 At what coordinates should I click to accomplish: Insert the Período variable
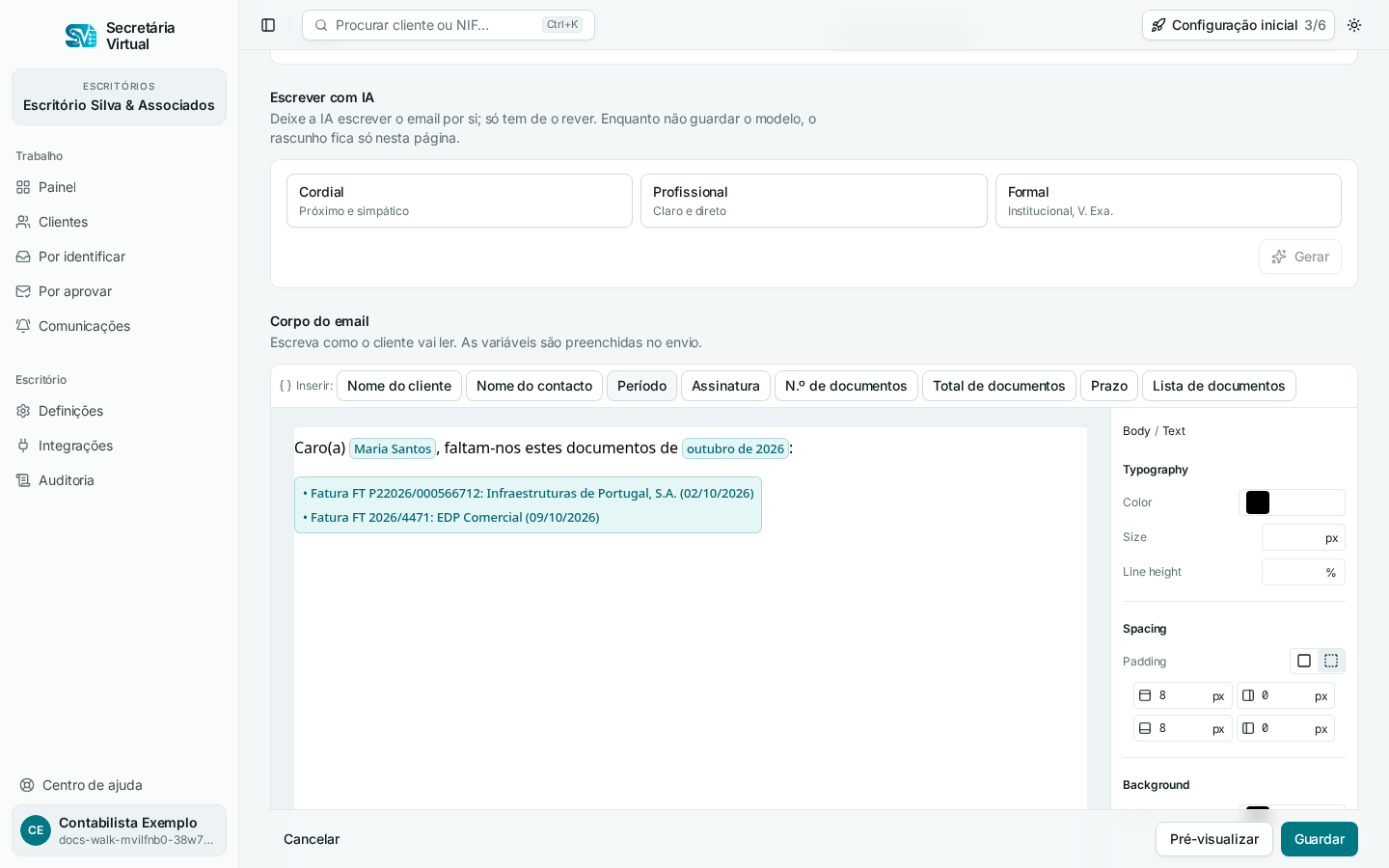(641, 386)
